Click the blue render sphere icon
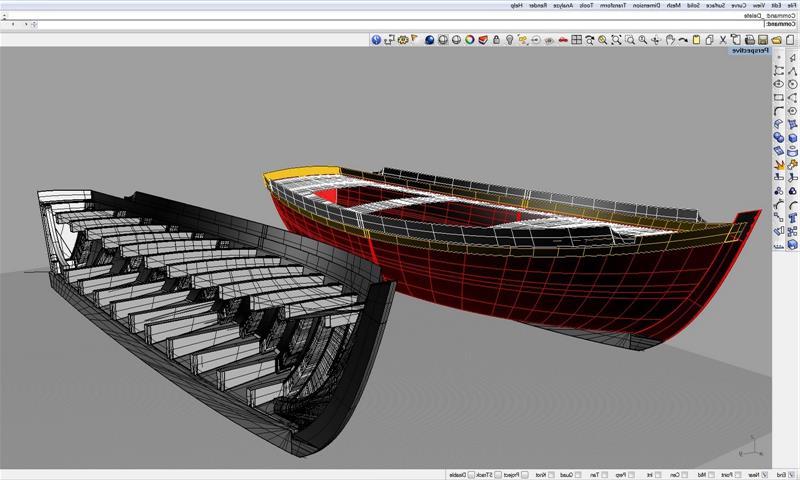The image size is (800, 480). tap(428, 40)
